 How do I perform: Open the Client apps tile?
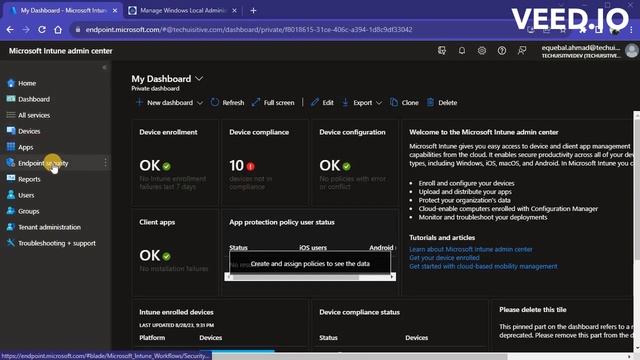click(175, 252)
